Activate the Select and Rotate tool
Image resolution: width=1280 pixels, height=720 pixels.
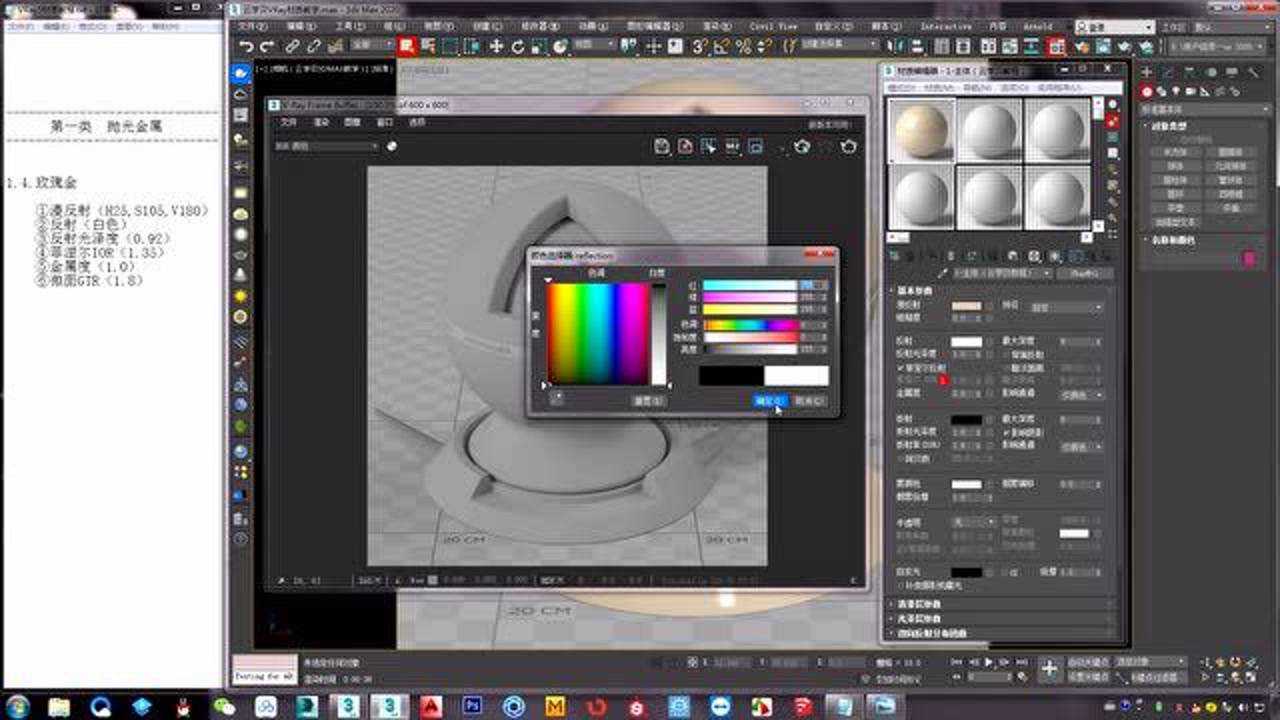pyautogui.click(x=517, y=46)
